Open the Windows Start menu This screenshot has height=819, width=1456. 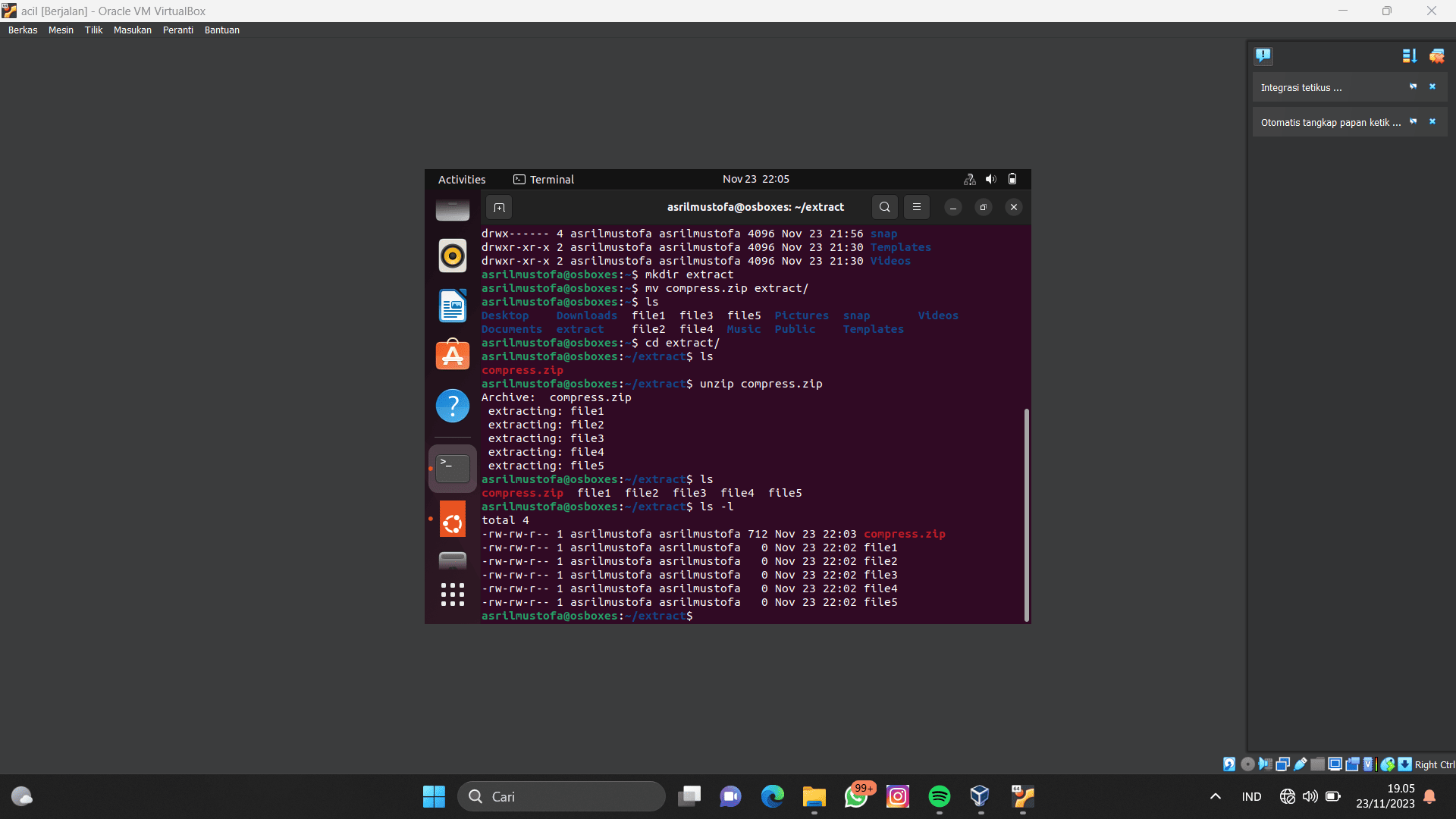coord(434,796)
